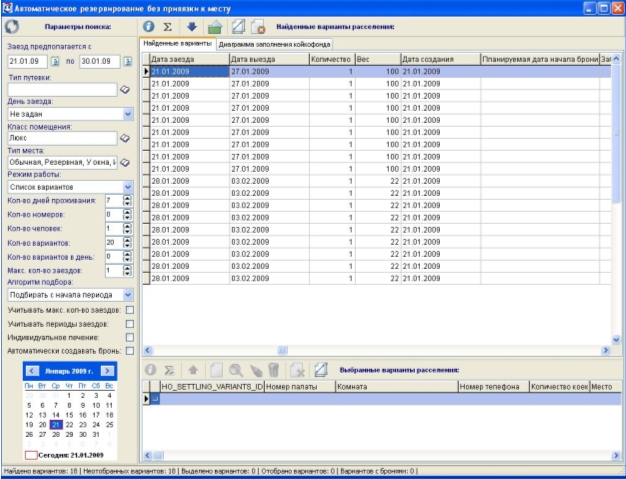Click the blue info icon in the found variants toolbar
This screenshot has width=626, height=479.
(149, 27)
